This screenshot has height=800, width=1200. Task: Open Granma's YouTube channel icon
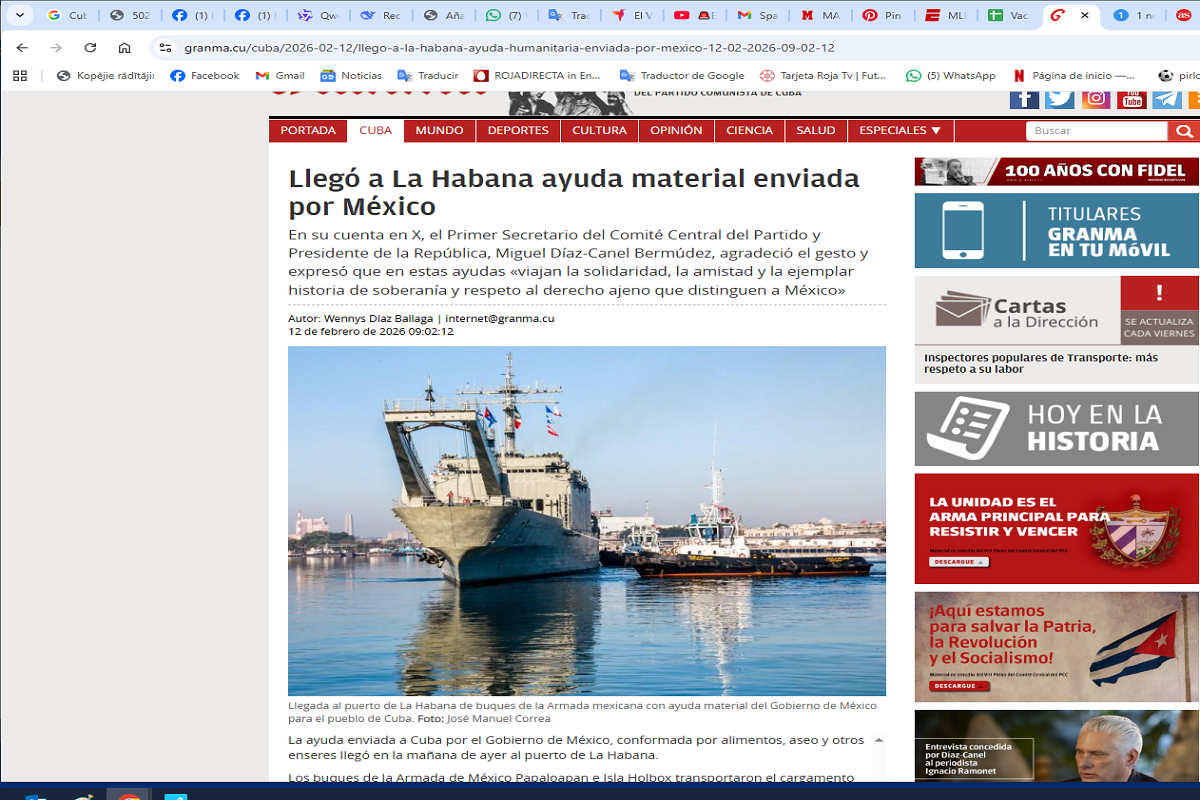(x=1133, y=99)
